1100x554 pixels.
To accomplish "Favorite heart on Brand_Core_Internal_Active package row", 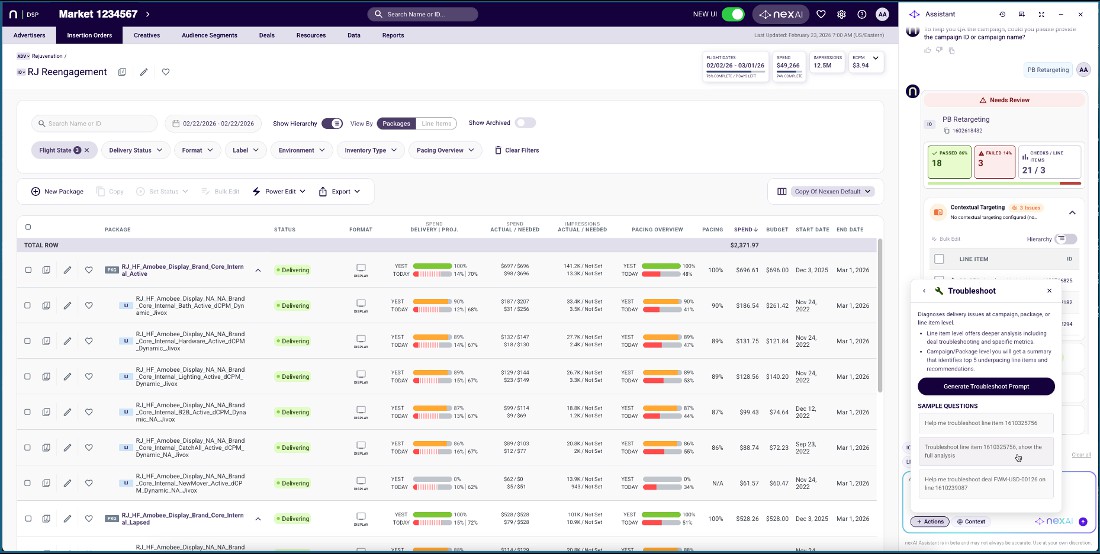I will coord(88,270).
